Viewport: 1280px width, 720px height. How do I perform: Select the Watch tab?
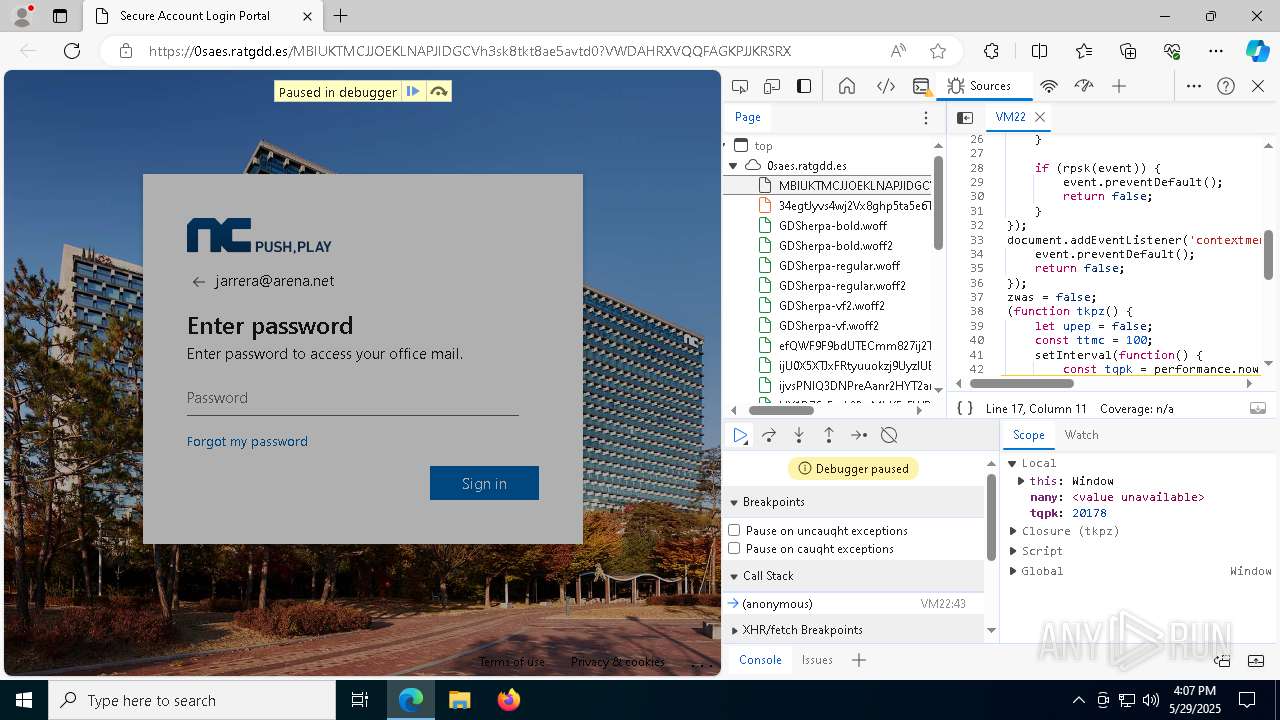[x=1081, y=435]
